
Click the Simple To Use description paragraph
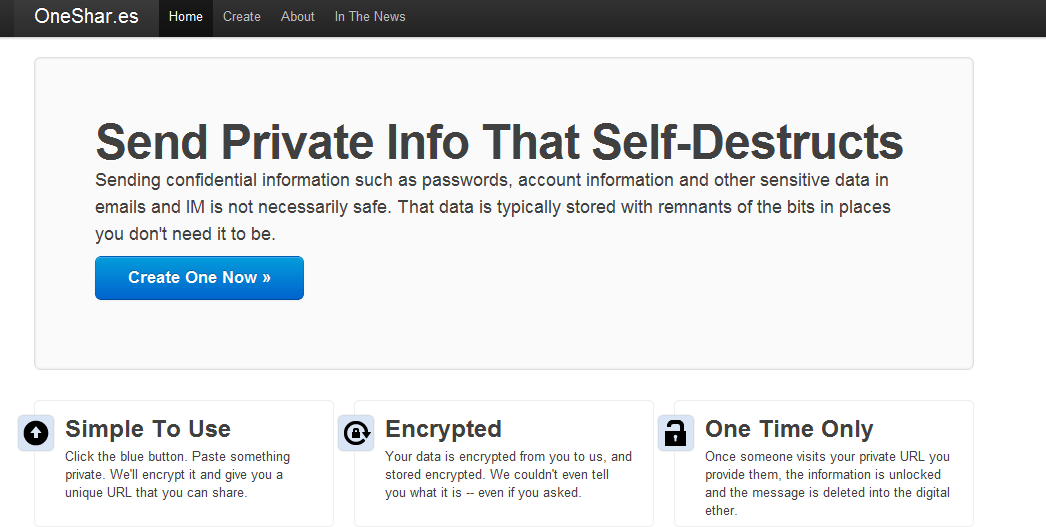[177, 475]
